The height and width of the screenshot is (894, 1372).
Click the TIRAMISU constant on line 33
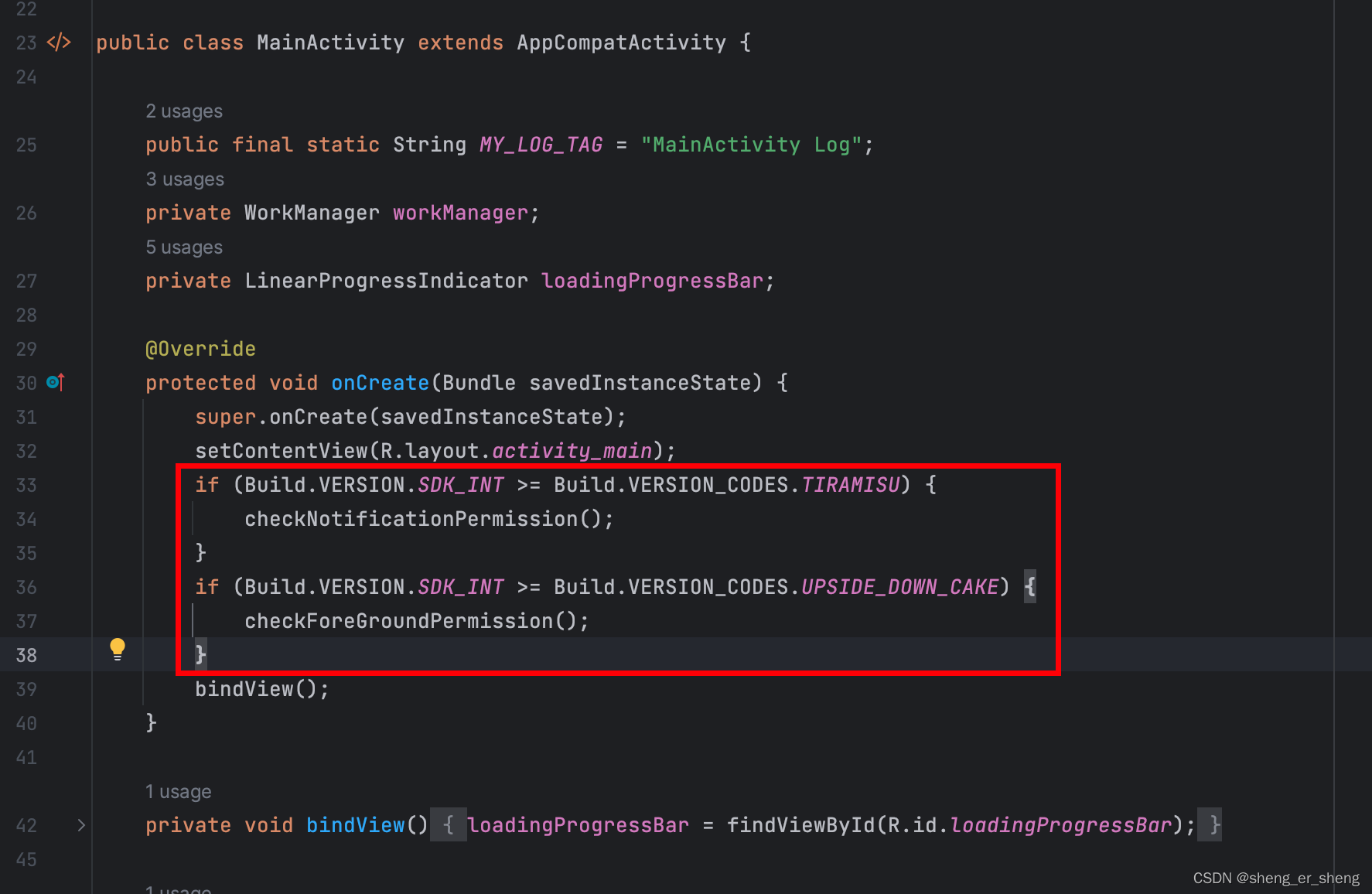pyautogui.click(x=851, y=485)
